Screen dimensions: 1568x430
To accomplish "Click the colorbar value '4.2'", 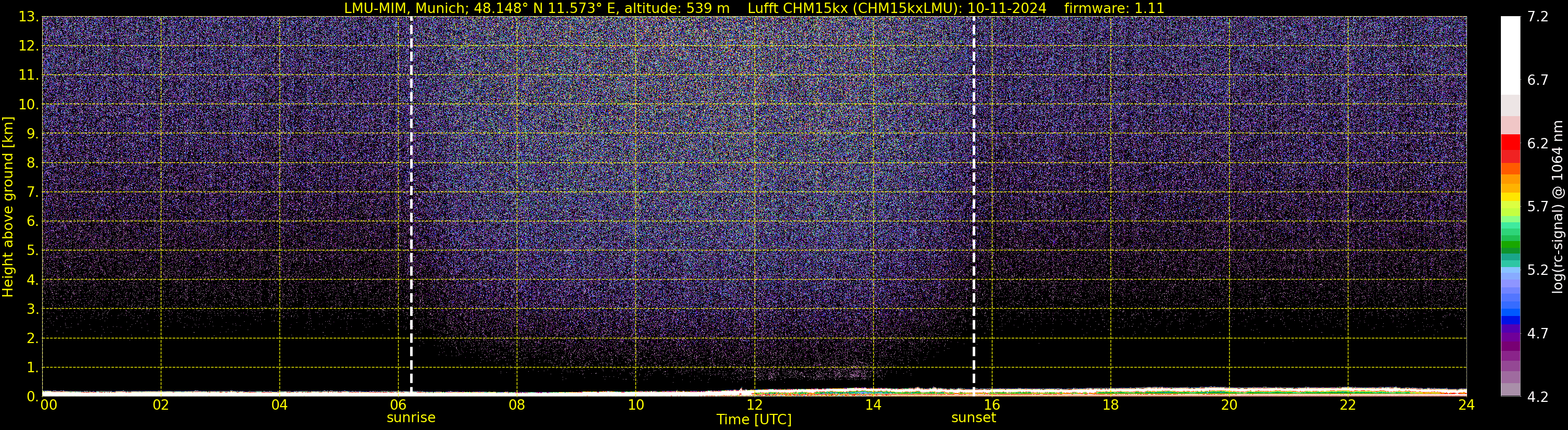I will [1538, 397].
